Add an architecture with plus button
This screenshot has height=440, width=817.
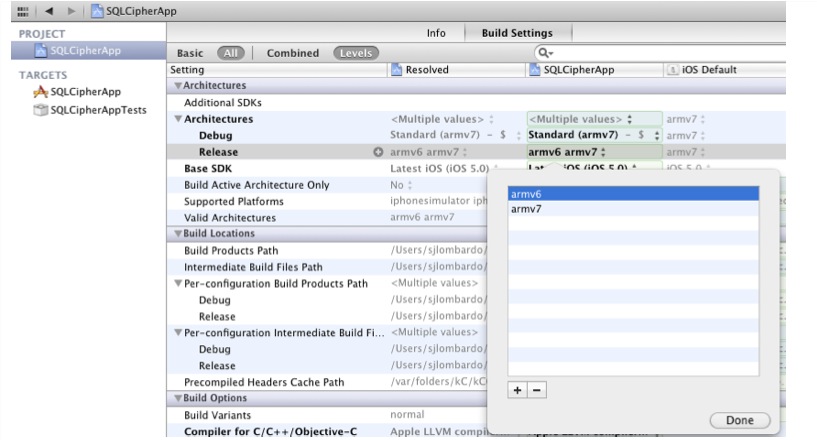(517, 390)
